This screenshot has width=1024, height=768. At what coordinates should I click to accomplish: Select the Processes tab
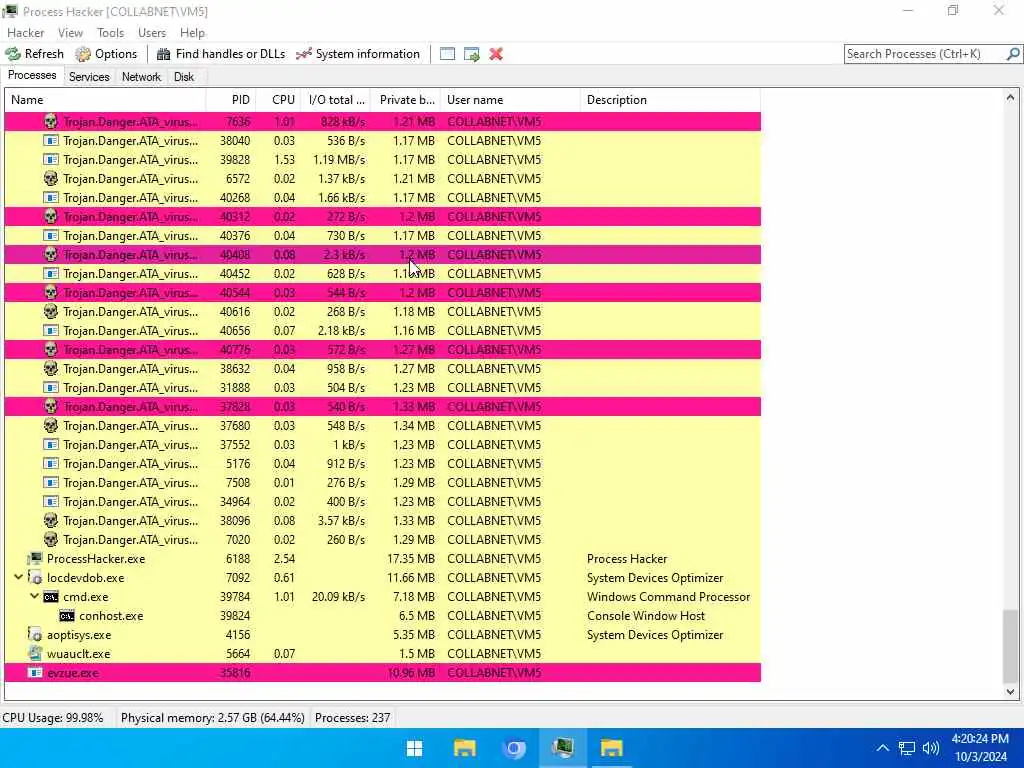[32, 76]
